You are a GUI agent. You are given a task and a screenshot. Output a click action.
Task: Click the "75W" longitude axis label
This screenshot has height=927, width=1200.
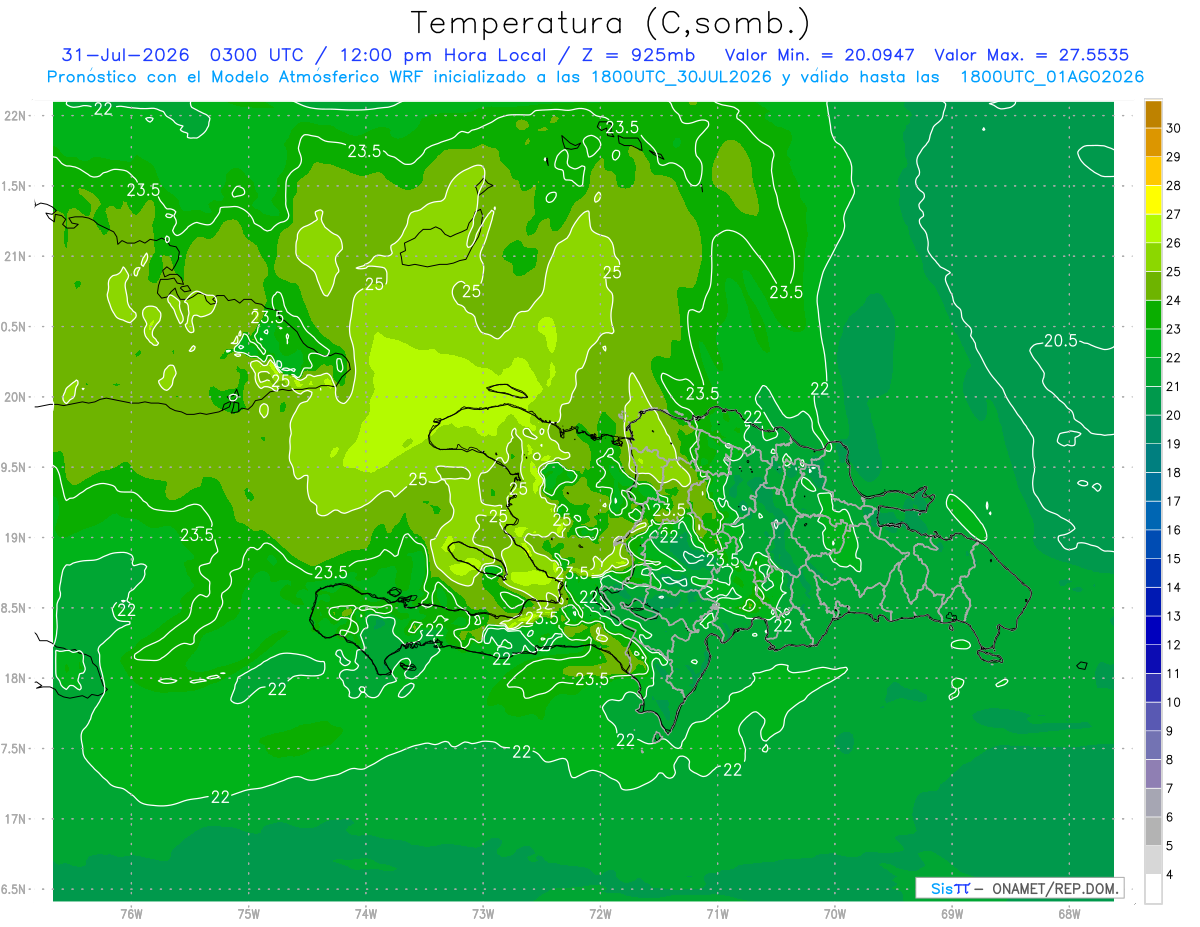pyautogui.click(x=249, y=915)
